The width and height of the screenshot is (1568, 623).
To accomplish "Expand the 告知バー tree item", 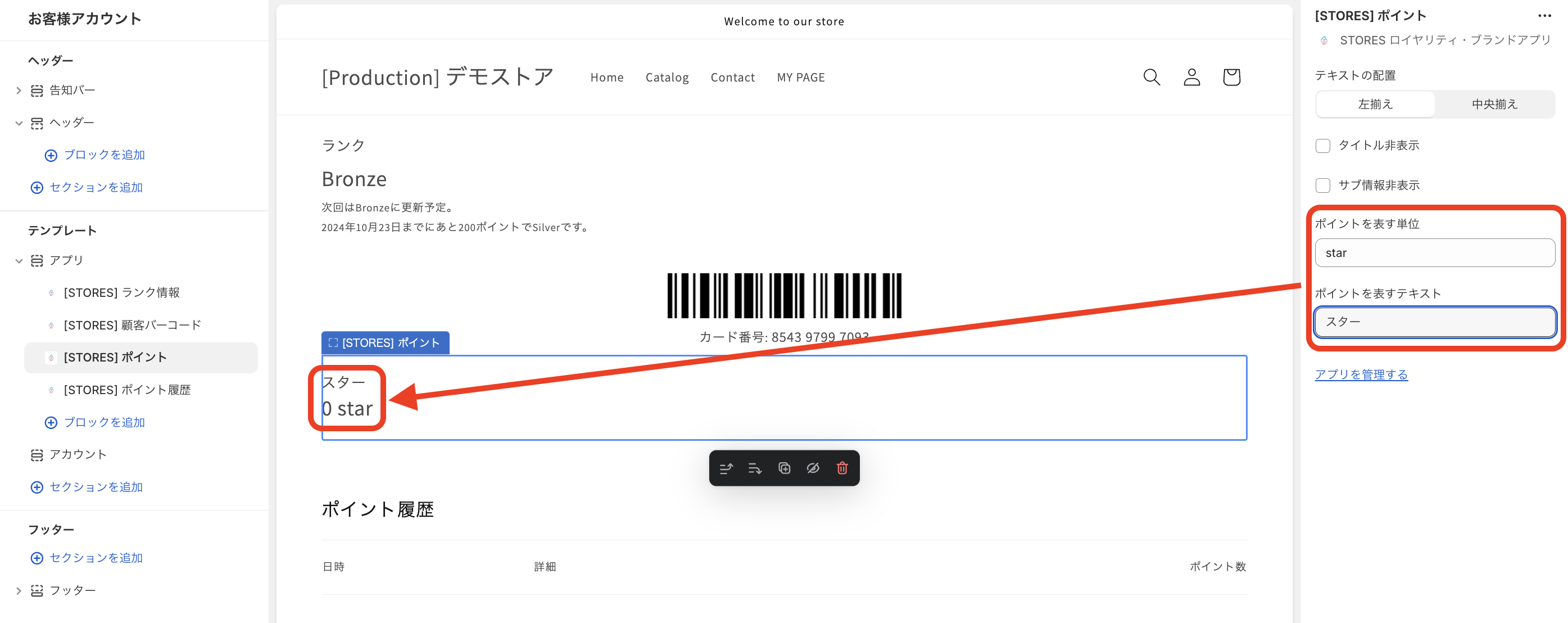I will pyautogui.click(x=18, y=89).
